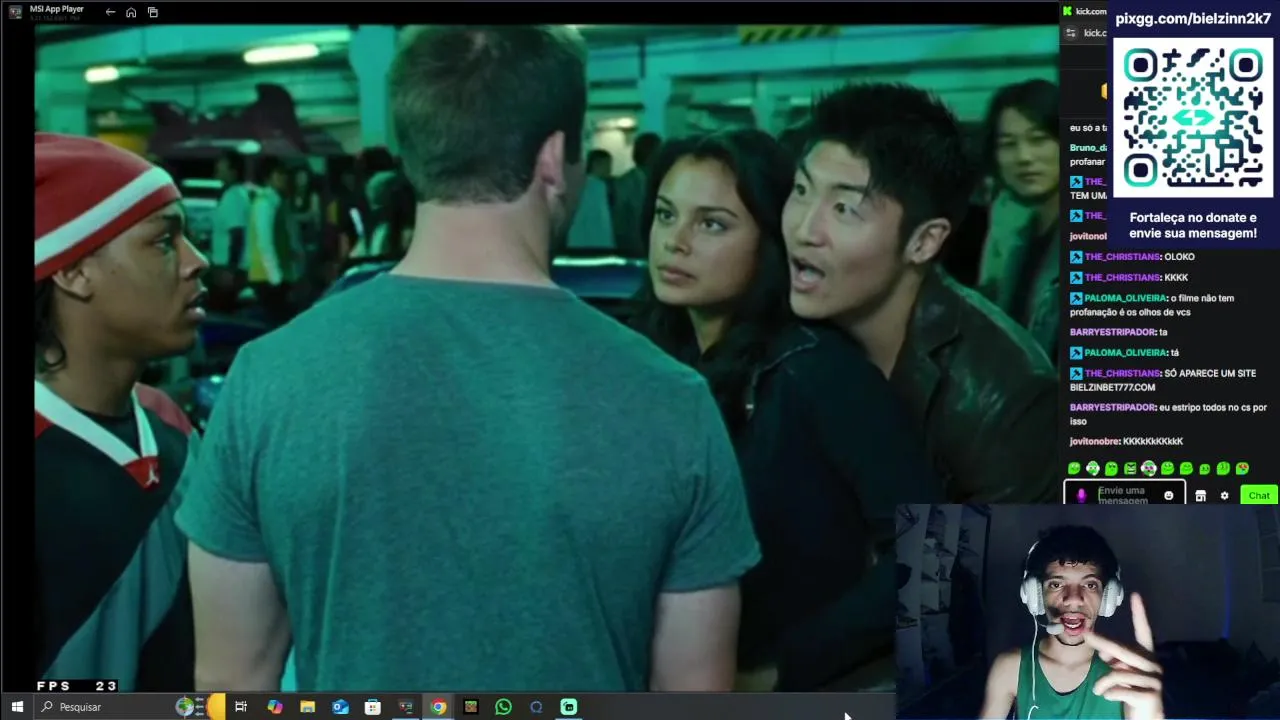1280x720 pixels.
Task: Click username THE_CHRISTIANS beside OLOKO
Action: pos(1122,257)
